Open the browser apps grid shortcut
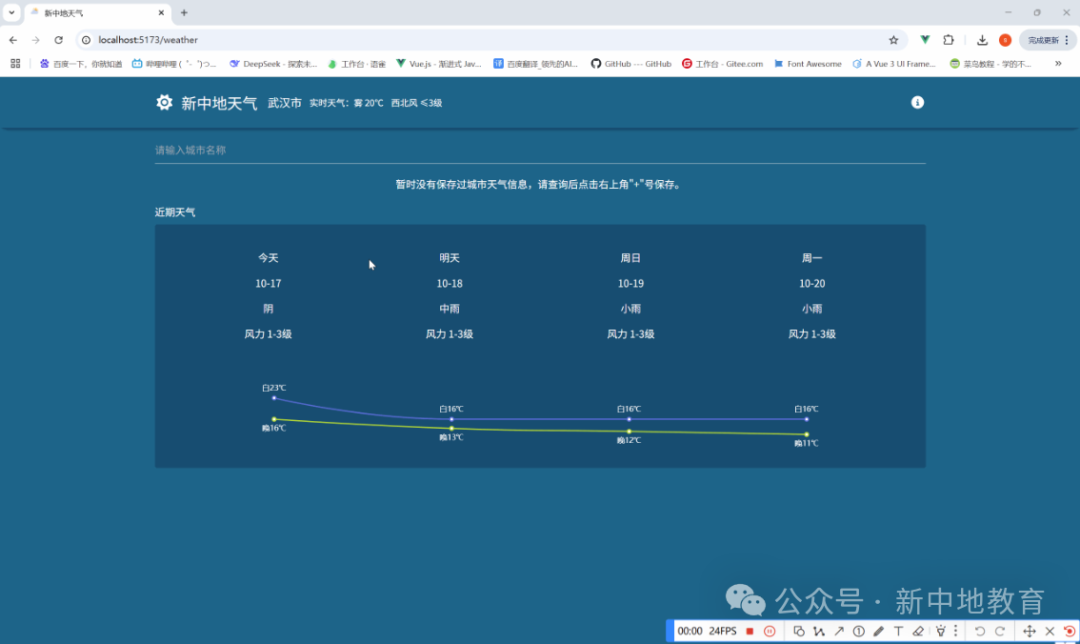Image resolution: width=1080 pixels, height=644 pixels. pos(15,63)
